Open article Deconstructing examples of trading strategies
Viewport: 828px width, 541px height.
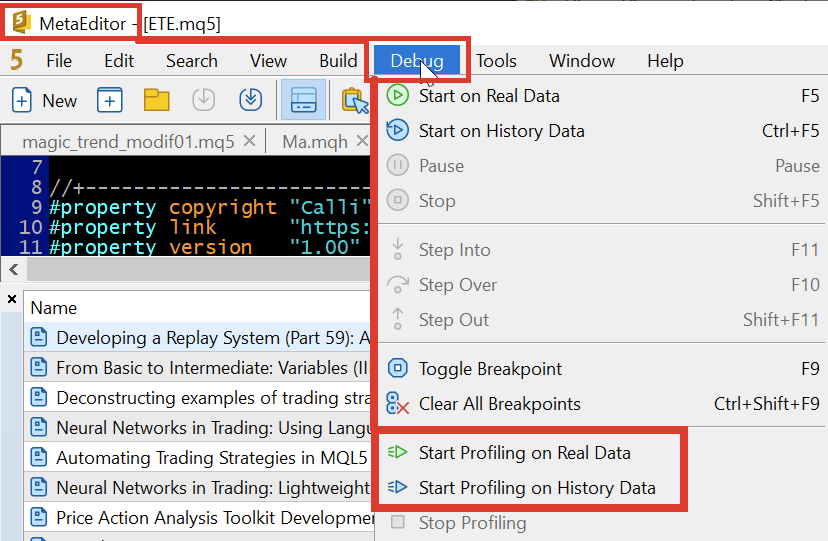199,398
